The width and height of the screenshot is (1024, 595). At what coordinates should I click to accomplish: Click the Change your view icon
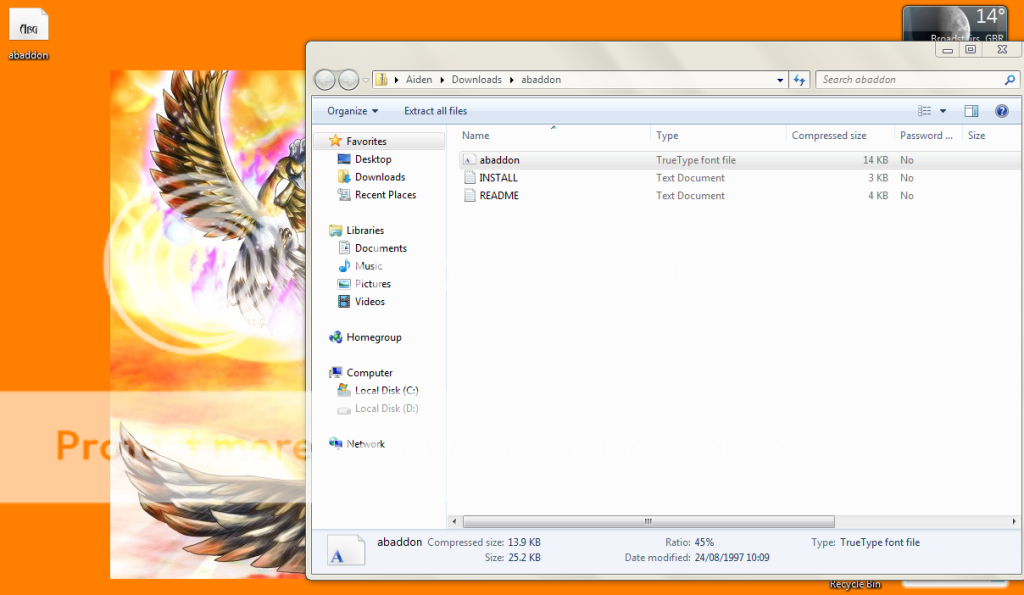[925, 111]
